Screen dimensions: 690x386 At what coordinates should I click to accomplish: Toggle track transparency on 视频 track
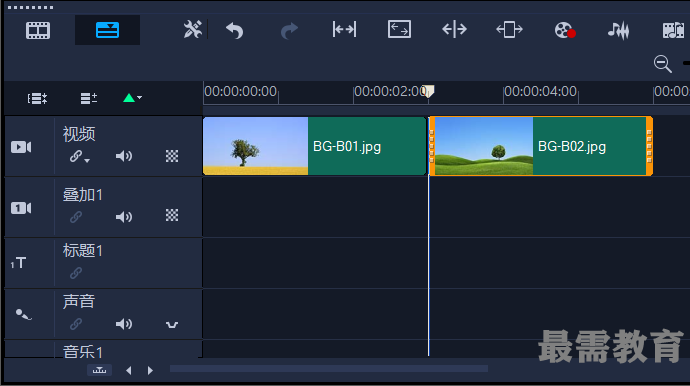pos(172,156)
